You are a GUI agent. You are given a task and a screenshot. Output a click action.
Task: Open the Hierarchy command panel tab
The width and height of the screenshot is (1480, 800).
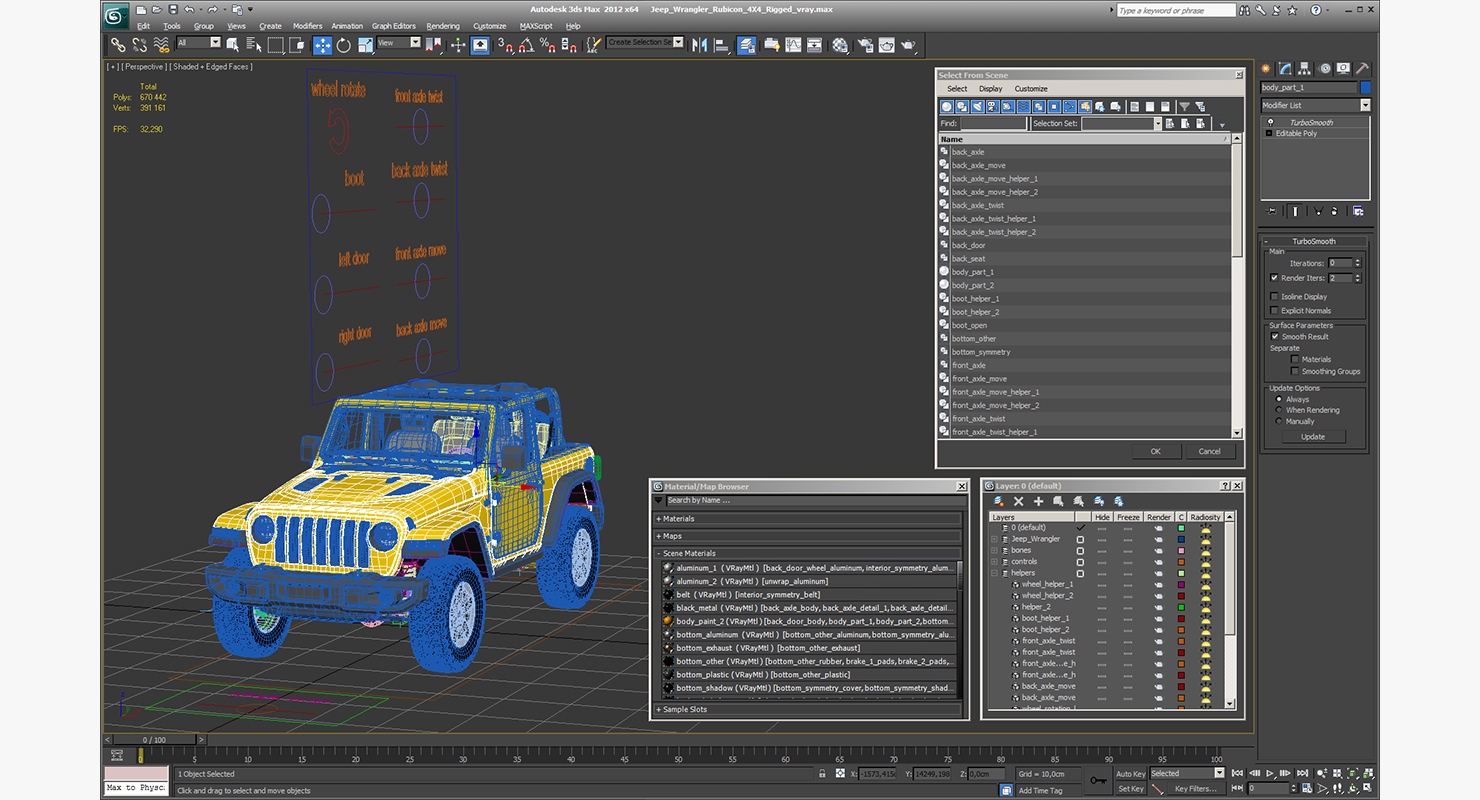[x=1305, y=69]
